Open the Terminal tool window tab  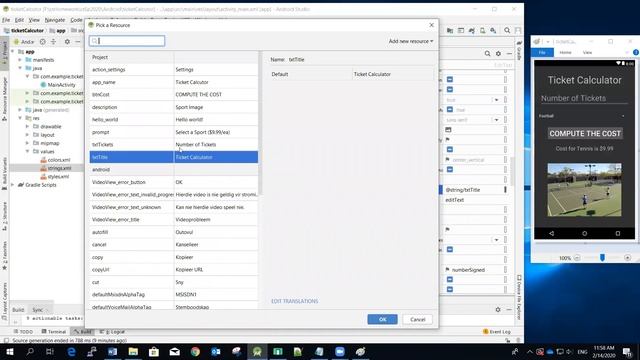[54, 332]
